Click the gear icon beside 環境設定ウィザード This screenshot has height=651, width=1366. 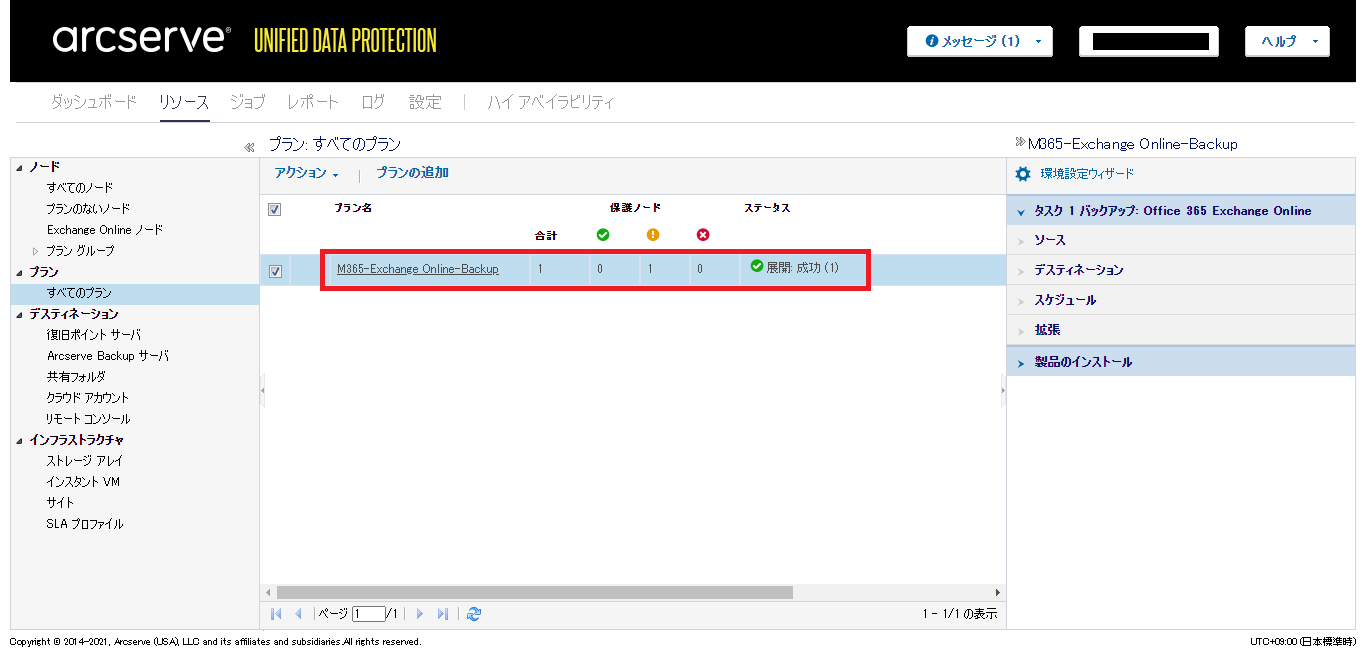[1023, 174]
